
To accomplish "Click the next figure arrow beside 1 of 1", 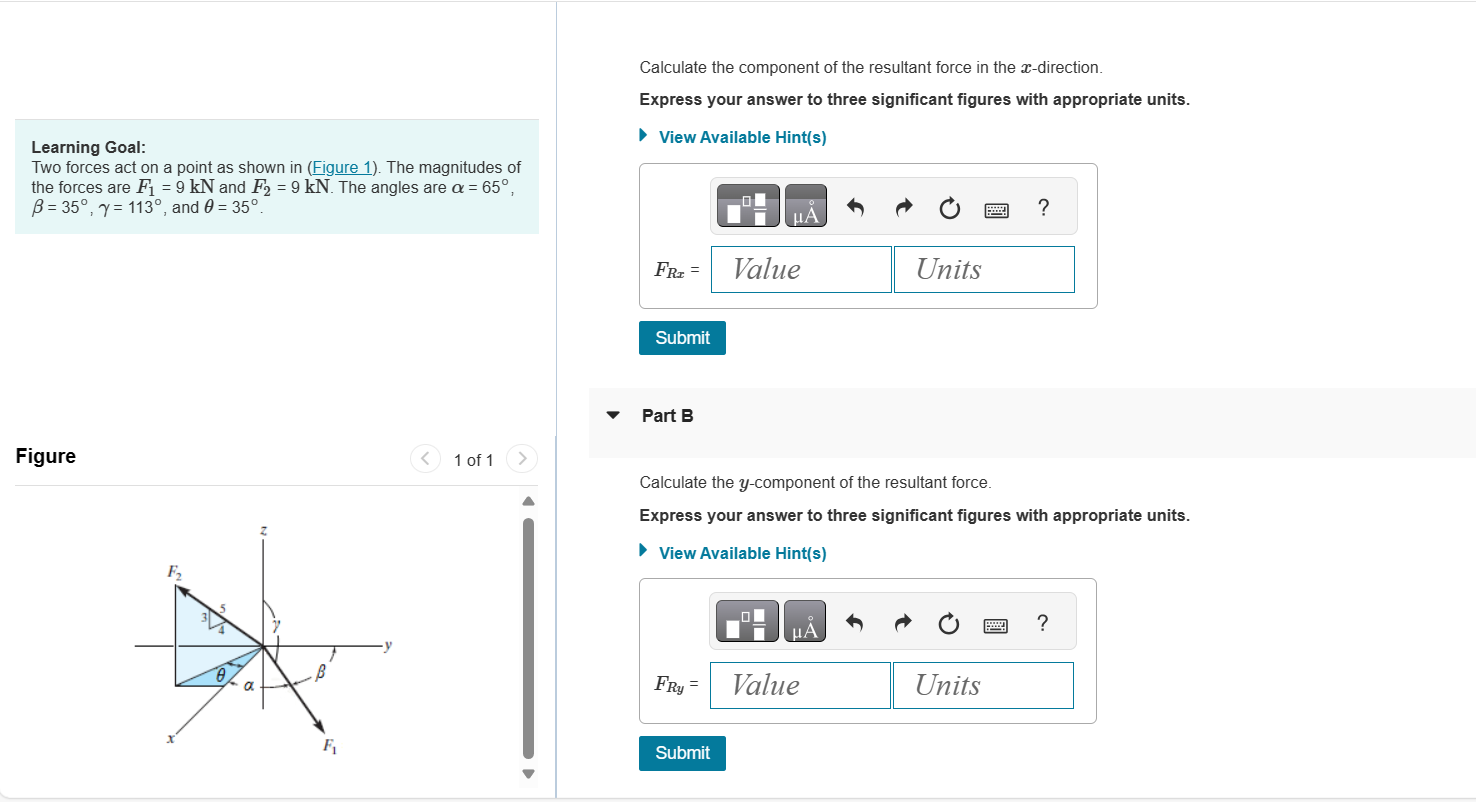I will pos(522,458).
